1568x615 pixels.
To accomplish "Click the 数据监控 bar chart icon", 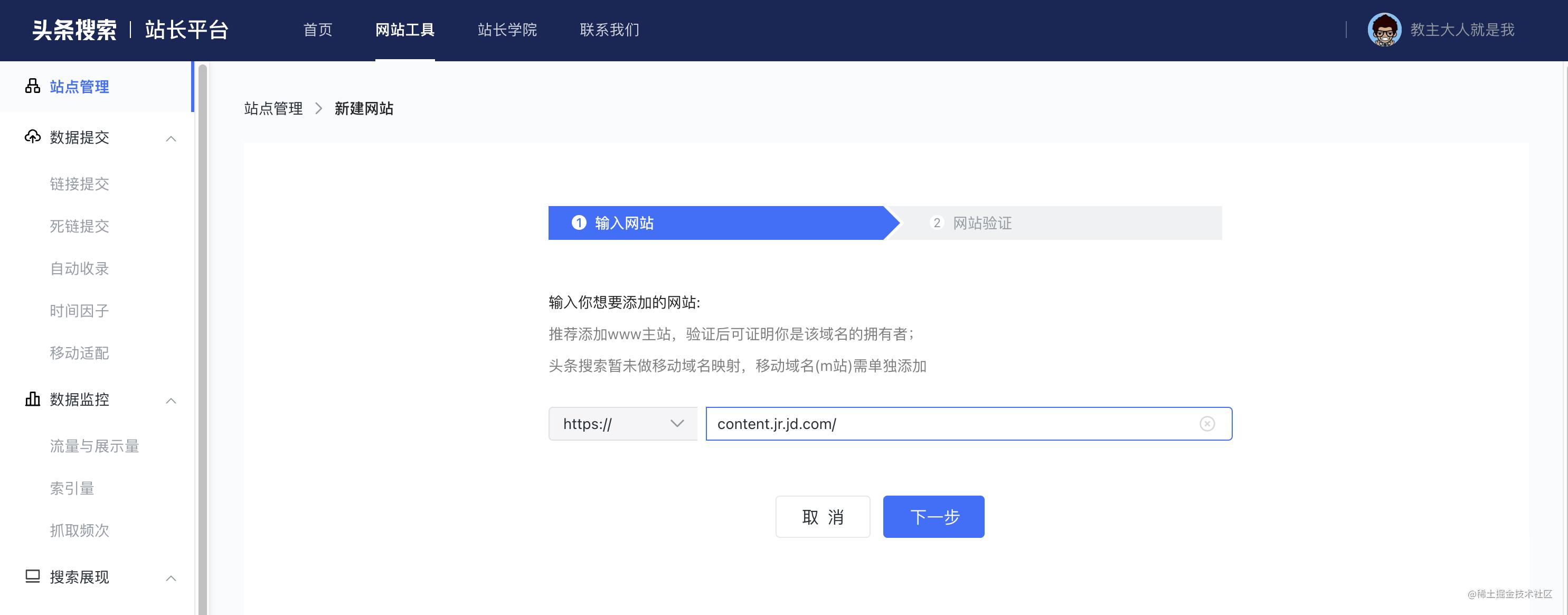I will coord(33,399).
